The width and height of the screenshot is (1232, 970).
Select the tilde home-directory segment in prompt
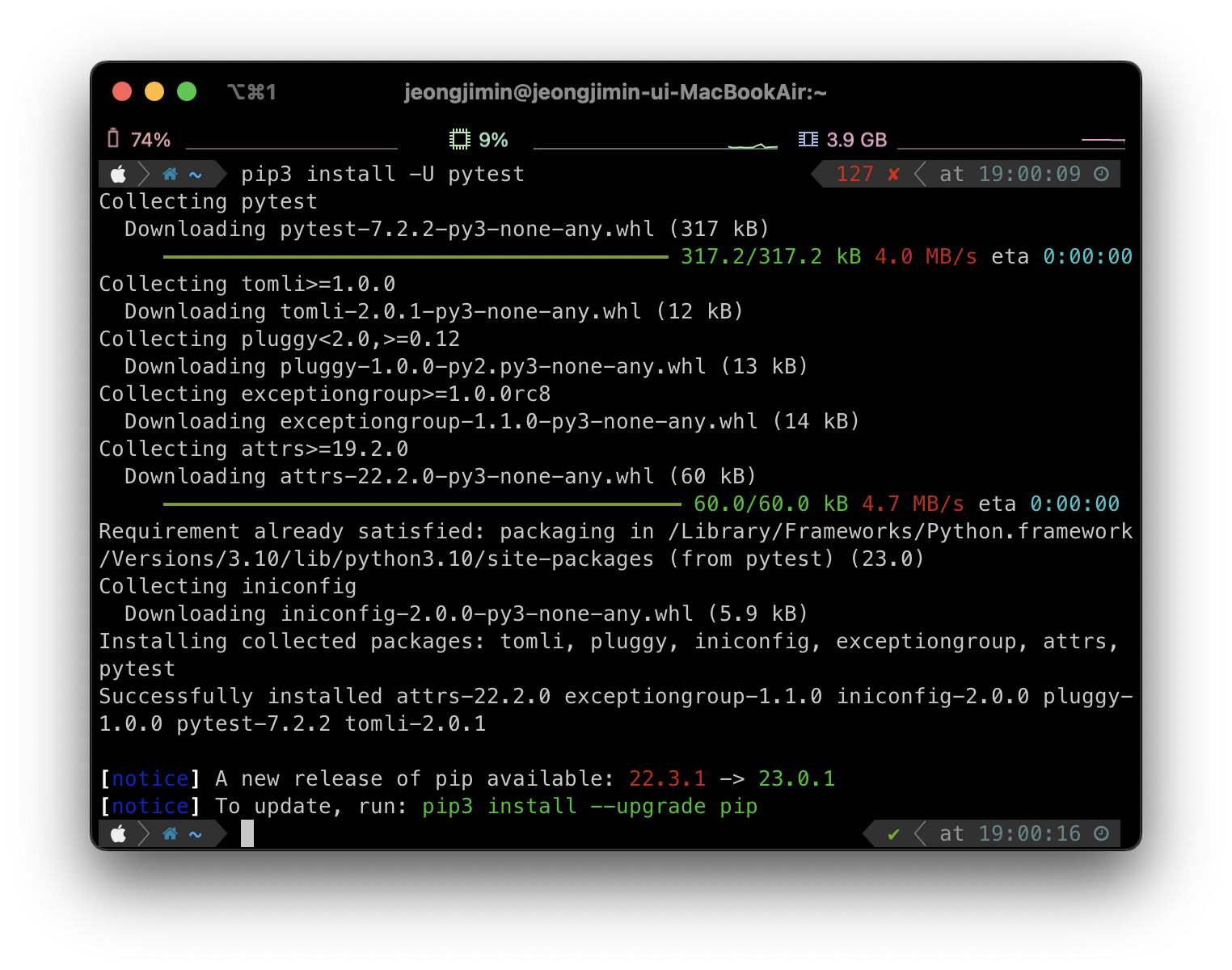(195, 174)
